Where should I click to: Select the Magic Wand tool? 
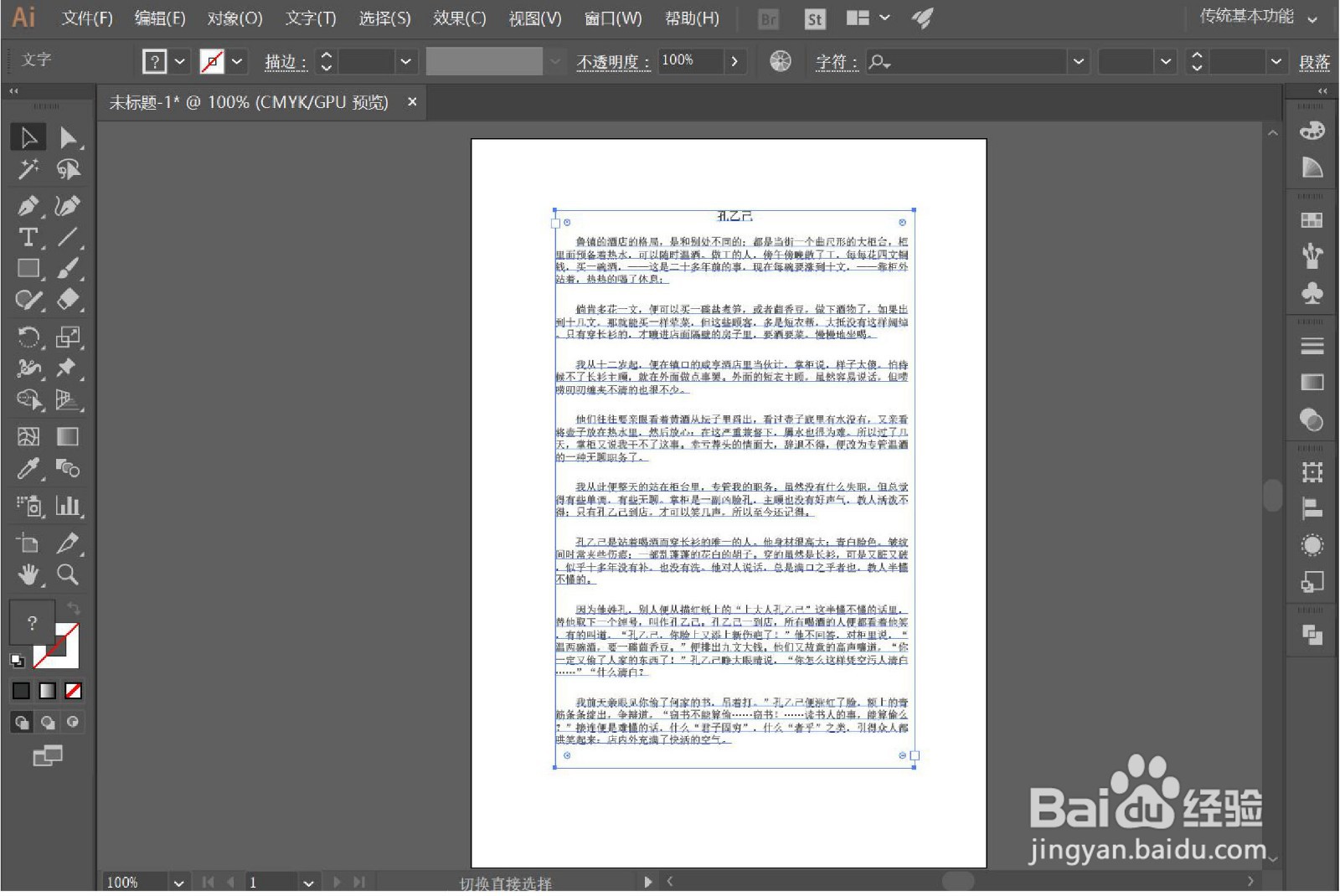[x=28, y=169]
